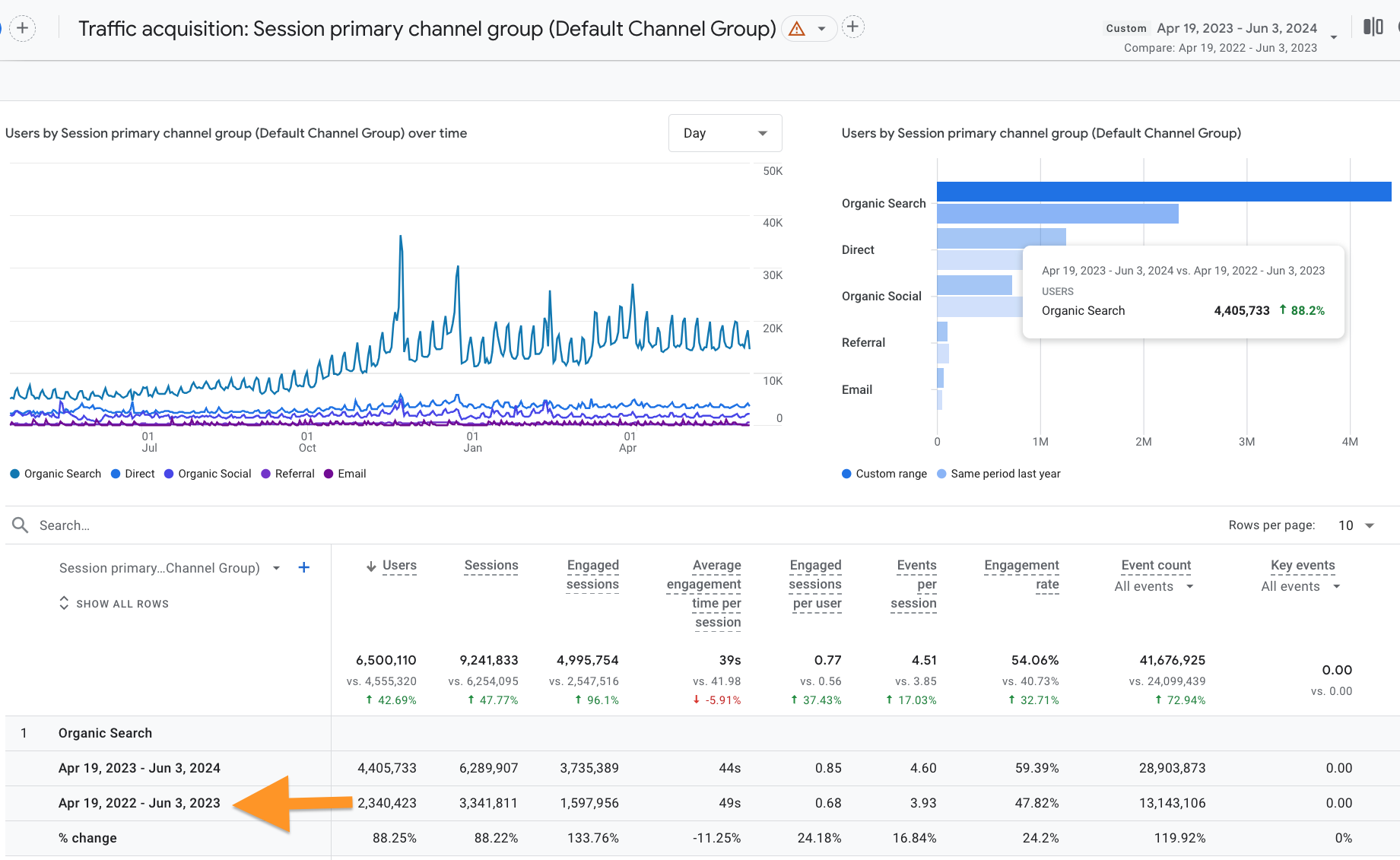Click Users value 4,405,733 in table
This screenshot has width=1400, height=860.
387,768
